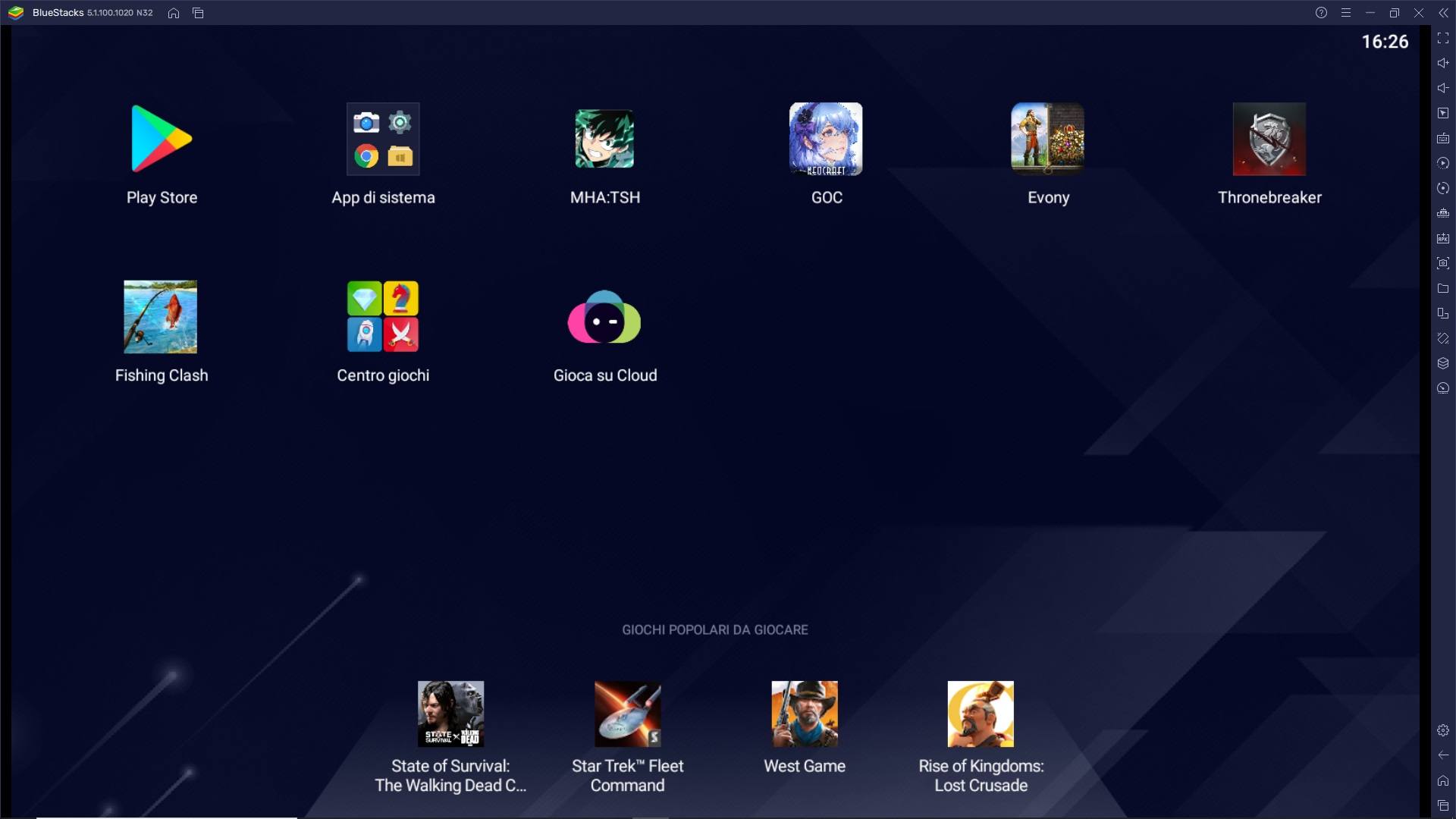Lock the mouse cursor via the sidebar
This screenshot has height=819, width=1456.
(x=1443, y=113)
